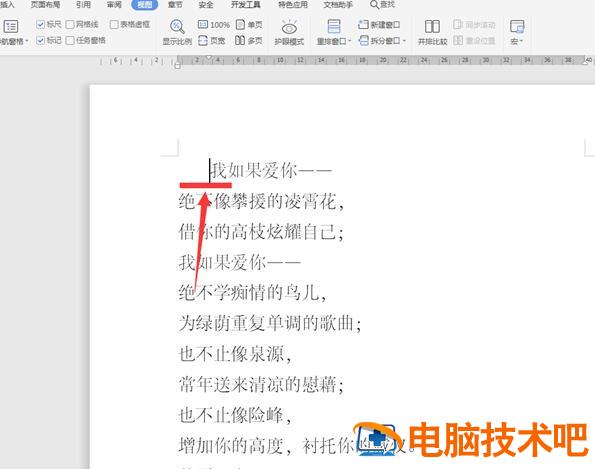Switch to 多页 multiple pages view
The width and height of the screenshot is (595, 469).
(249, 41)
